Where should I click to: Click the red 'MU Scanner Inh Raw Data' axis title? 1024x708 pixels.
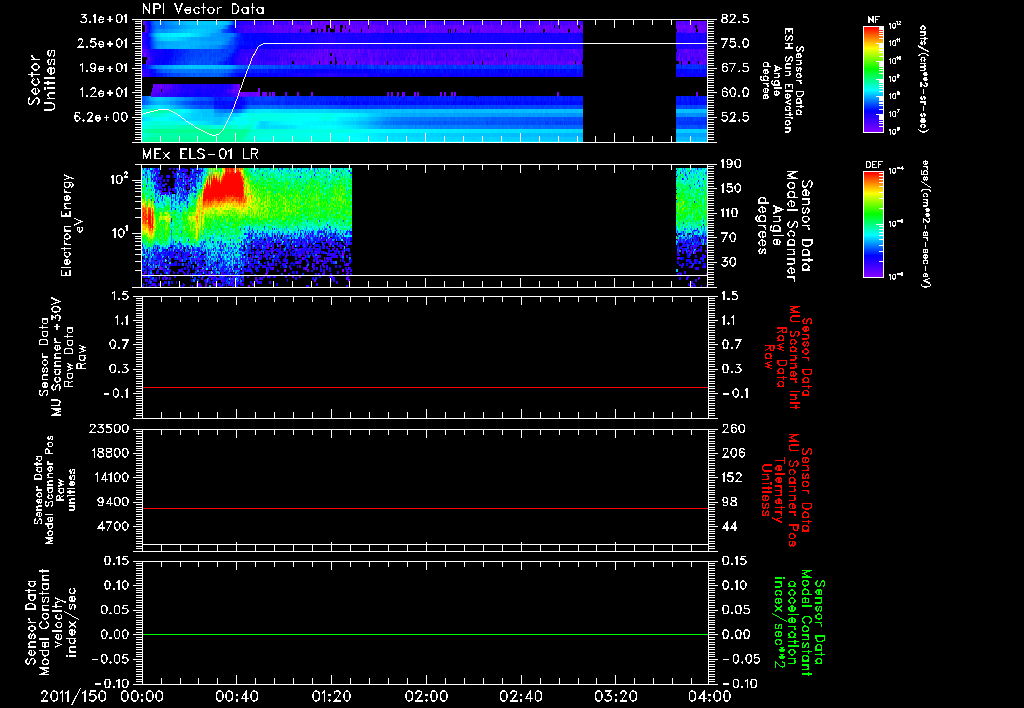coord(788,357)
